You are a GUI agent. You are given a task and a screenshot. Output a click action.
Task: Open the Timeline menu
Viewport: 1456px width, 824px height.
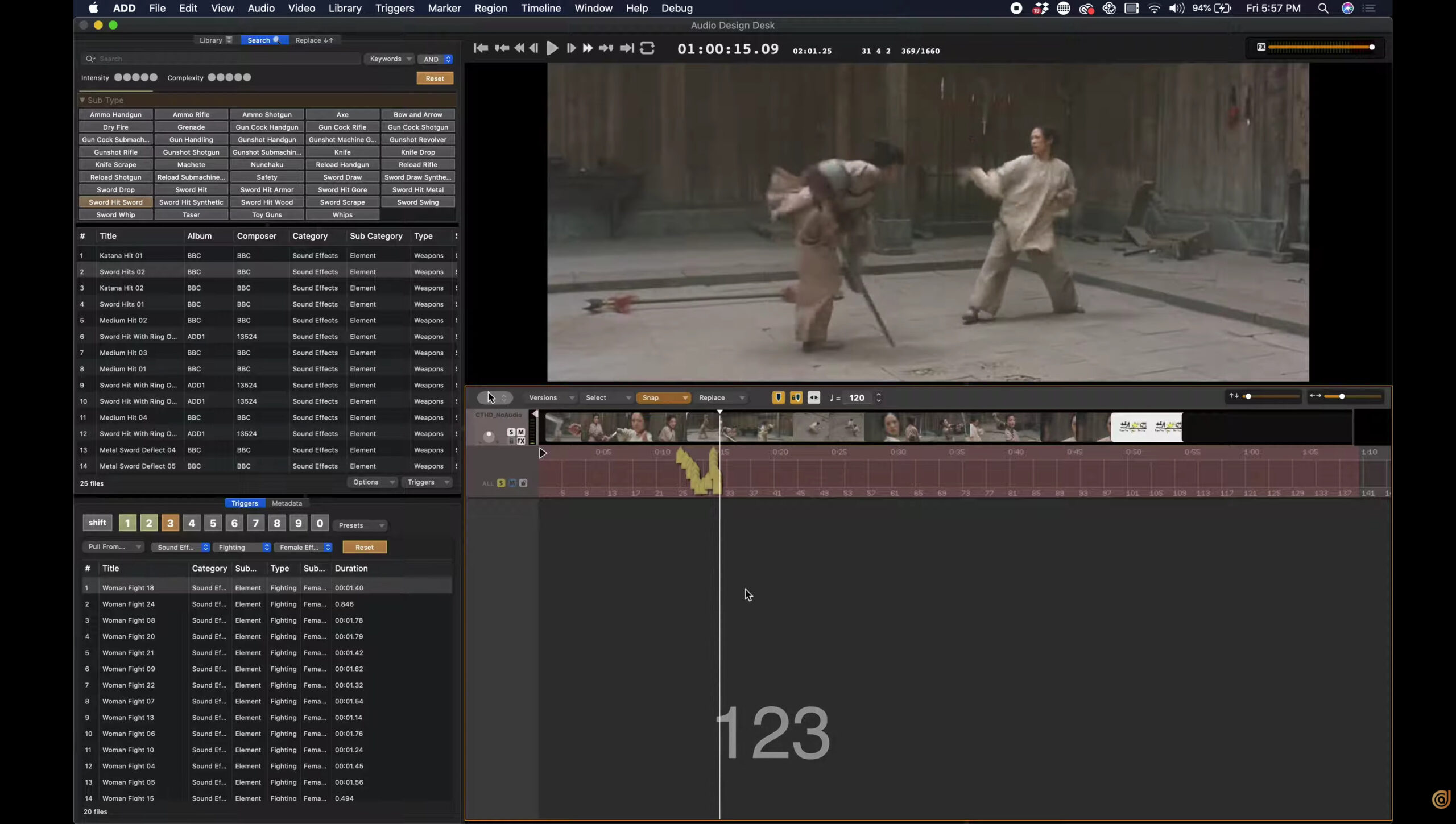[541, 8]
